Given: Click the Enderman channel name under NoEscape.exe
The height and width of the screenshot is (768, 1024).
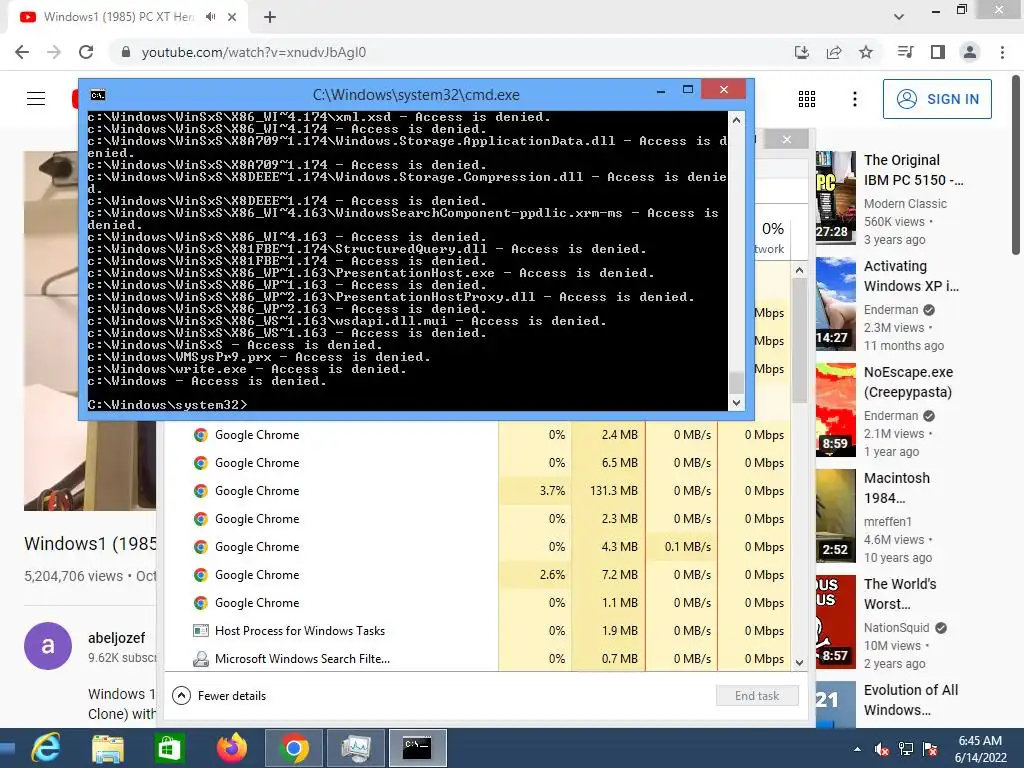Looking at the screenshot, I should 891,415.
